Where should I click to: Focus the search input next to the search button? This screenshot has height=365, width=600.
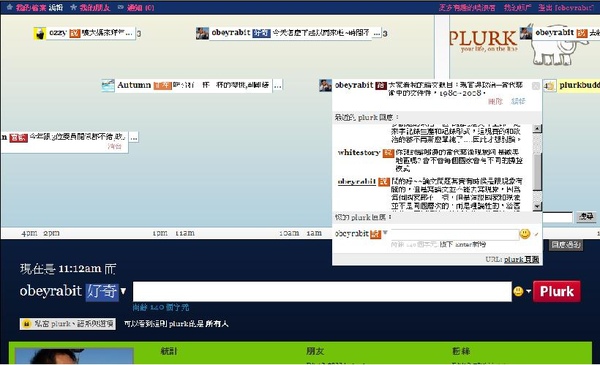[558, 218]
